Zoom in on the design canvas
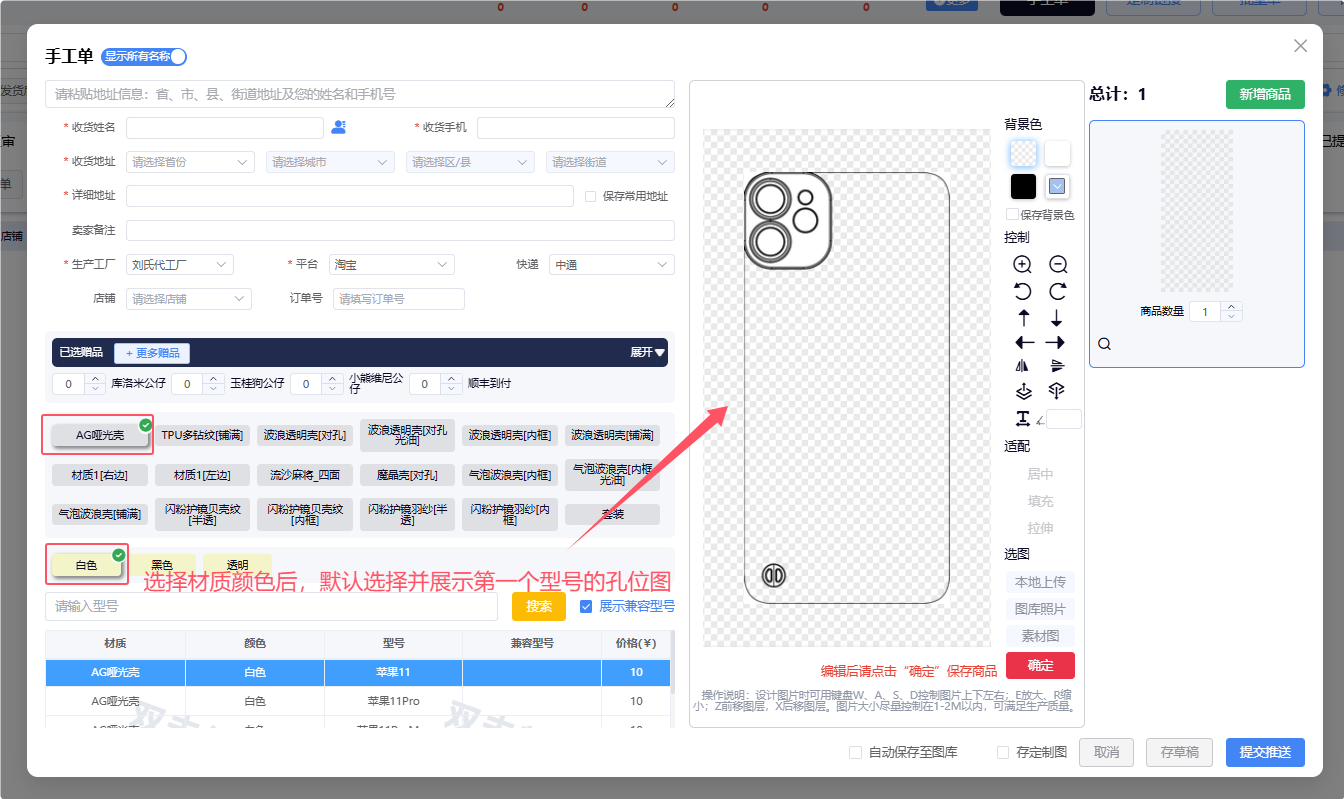1344x799 pixels. point(1023,265)
